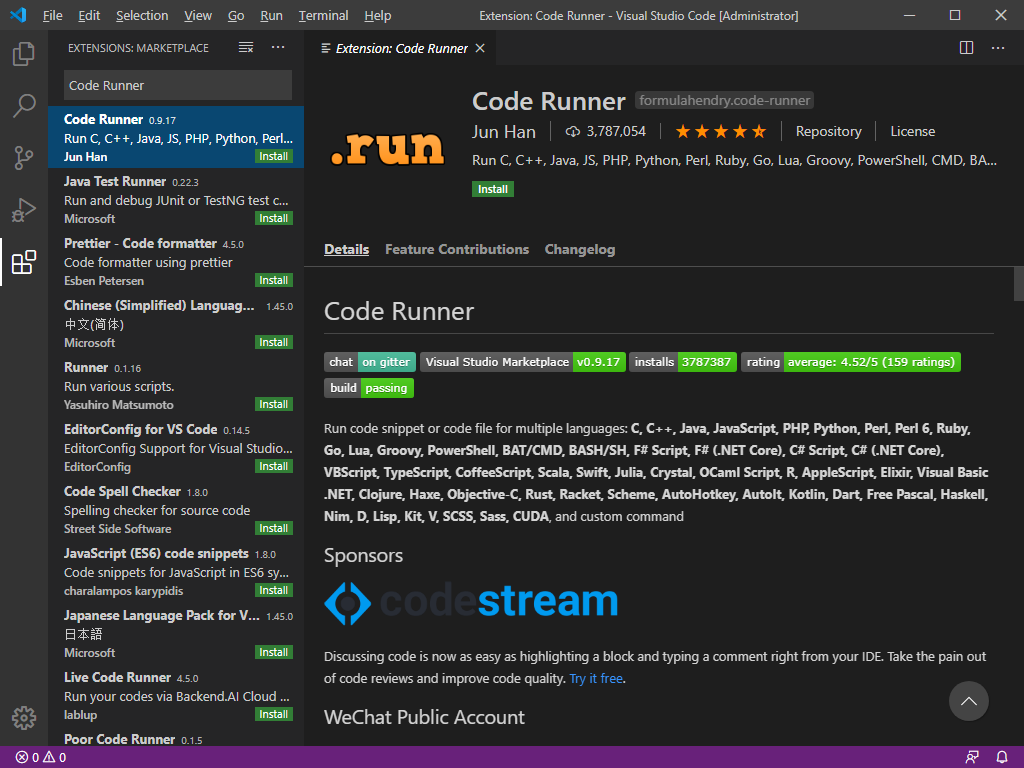Open the Manage gear menu

24,717
